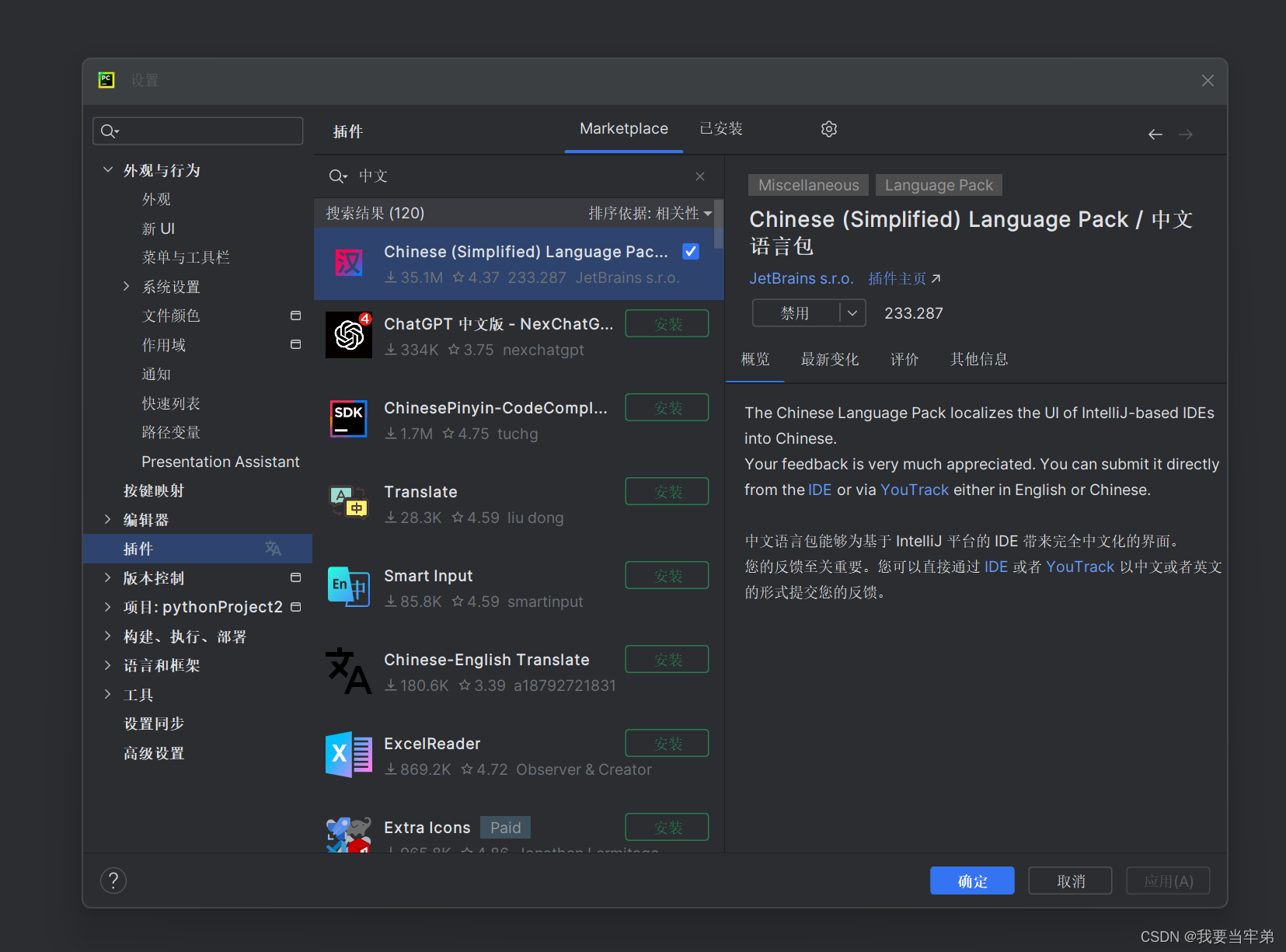Close the settings dialog
This screenshot has height=952, width=1286.
coord(1208,81)
